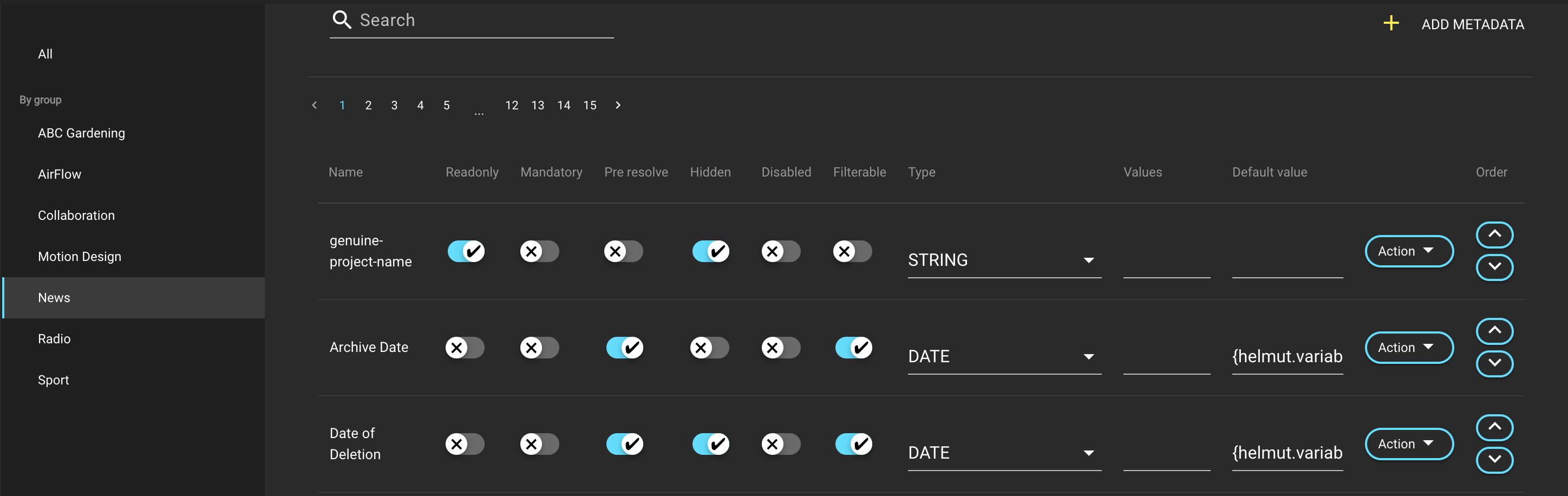Toggle Readonly for genuine-project-name
Screen dimensions: 1568x496
[x=466, y=251]
